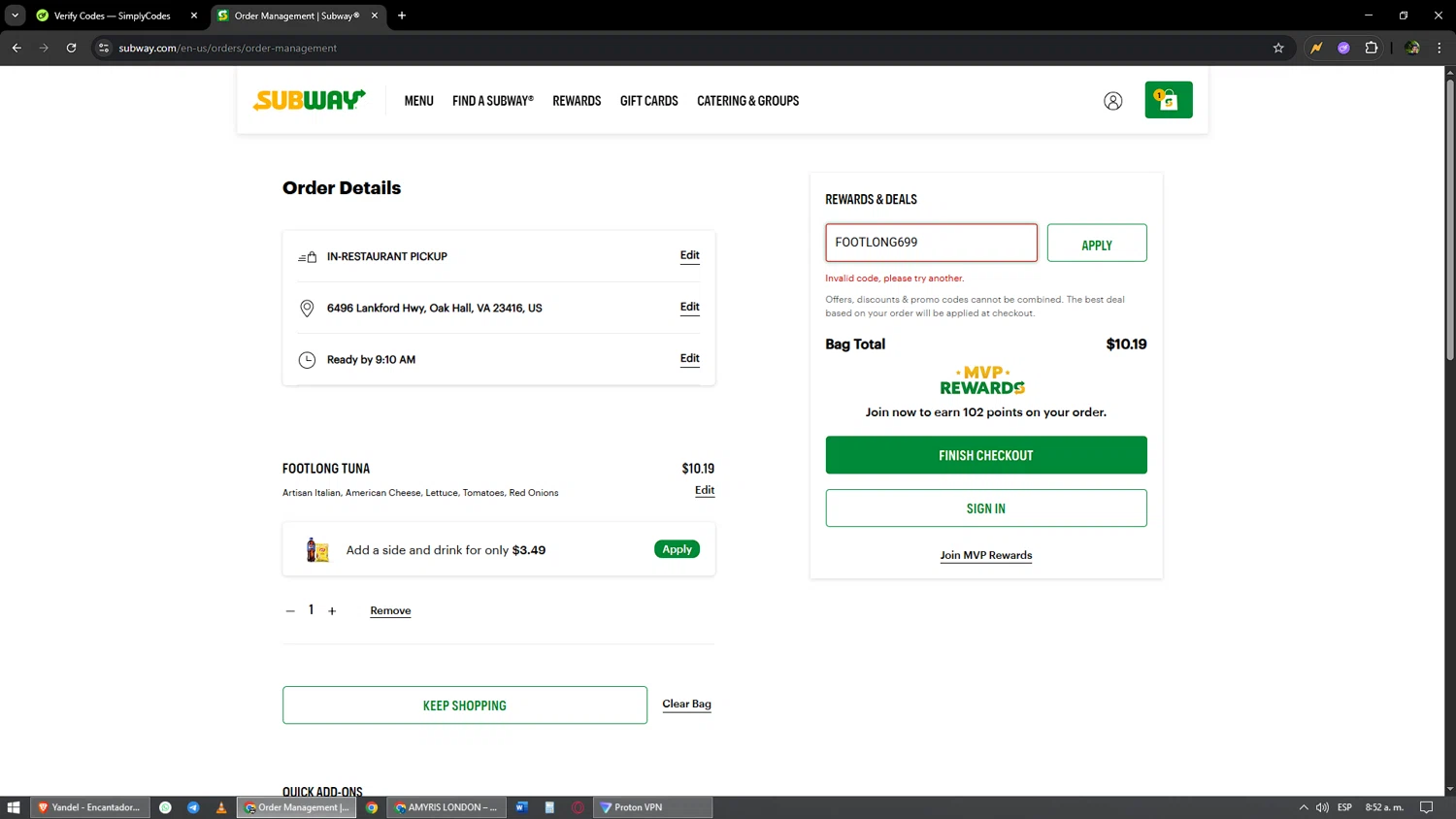This screenshot has height=819, width=1456.
Task: Show hidden system tray icons
Action: (x=1304, y=807)
